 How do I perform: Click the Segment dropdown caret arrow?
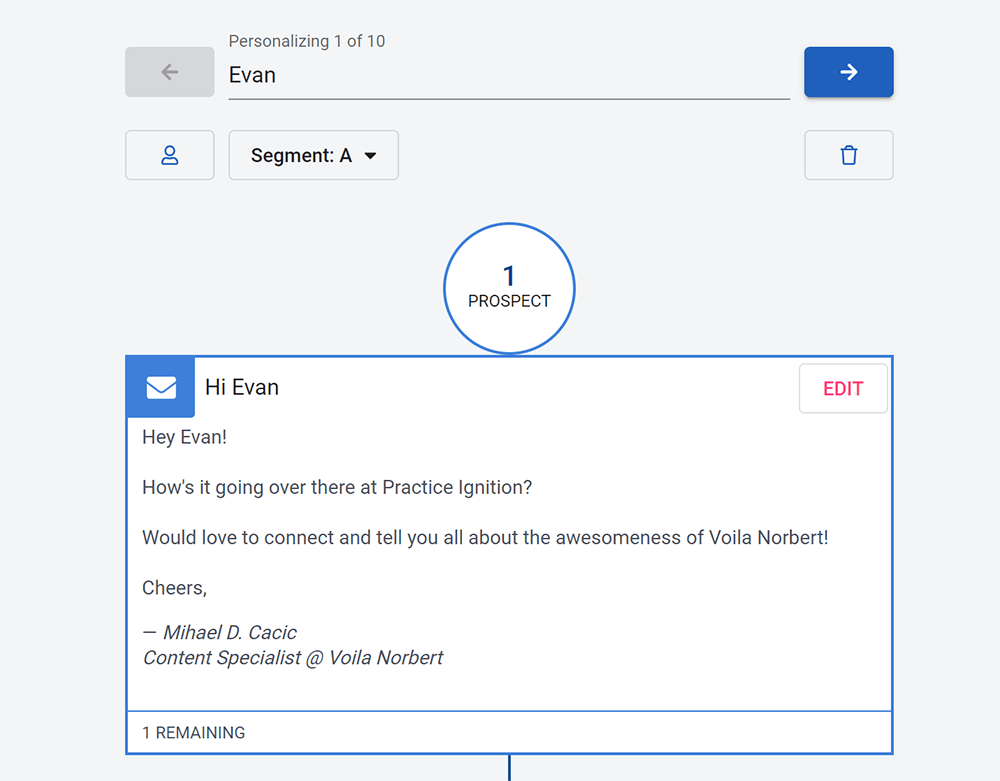coord(371,156)
